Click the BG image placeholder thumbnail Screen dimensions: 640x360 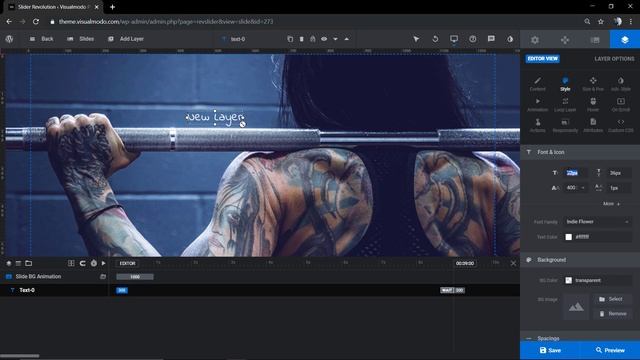[x=576, y=307]
